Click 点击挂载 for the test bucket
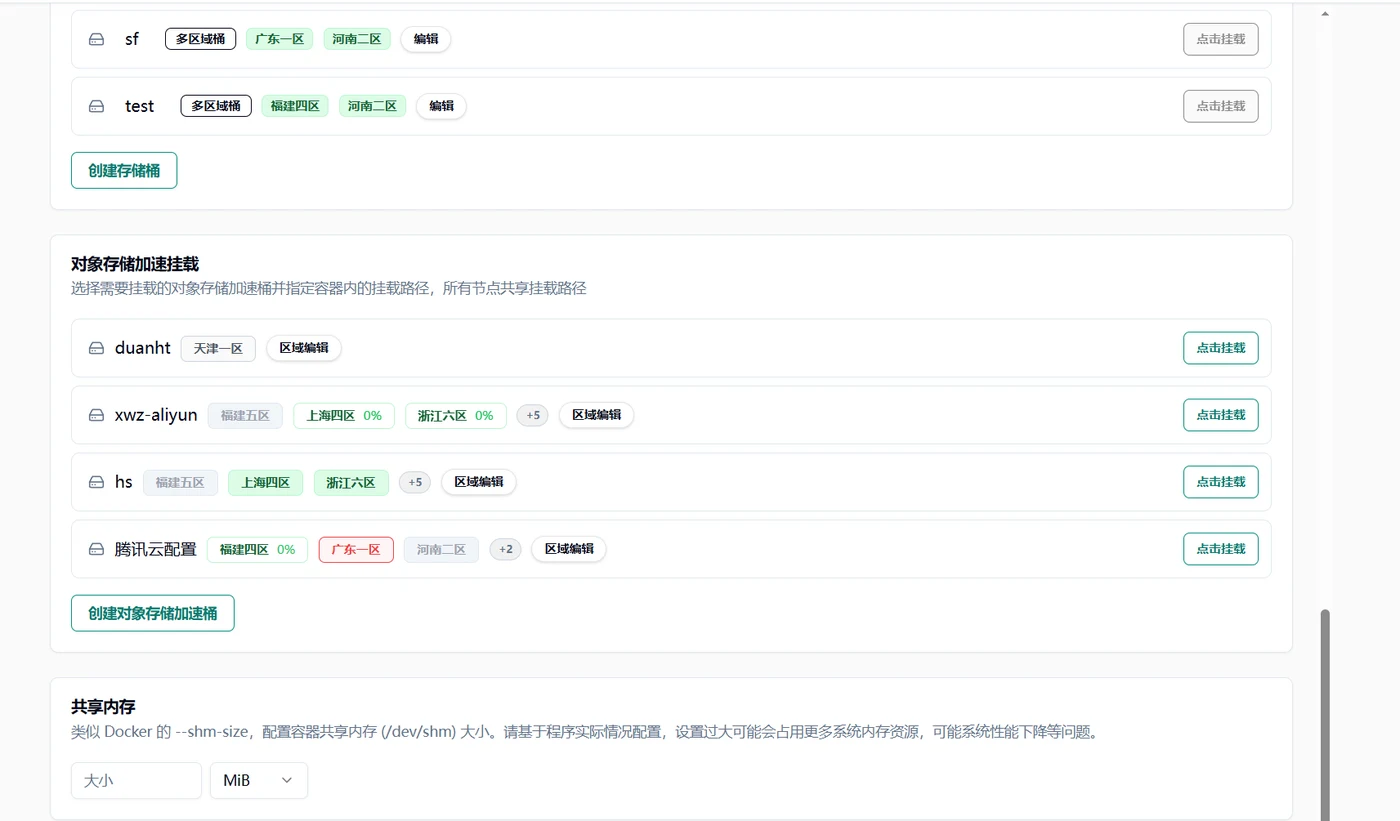 click(1221, 106)
